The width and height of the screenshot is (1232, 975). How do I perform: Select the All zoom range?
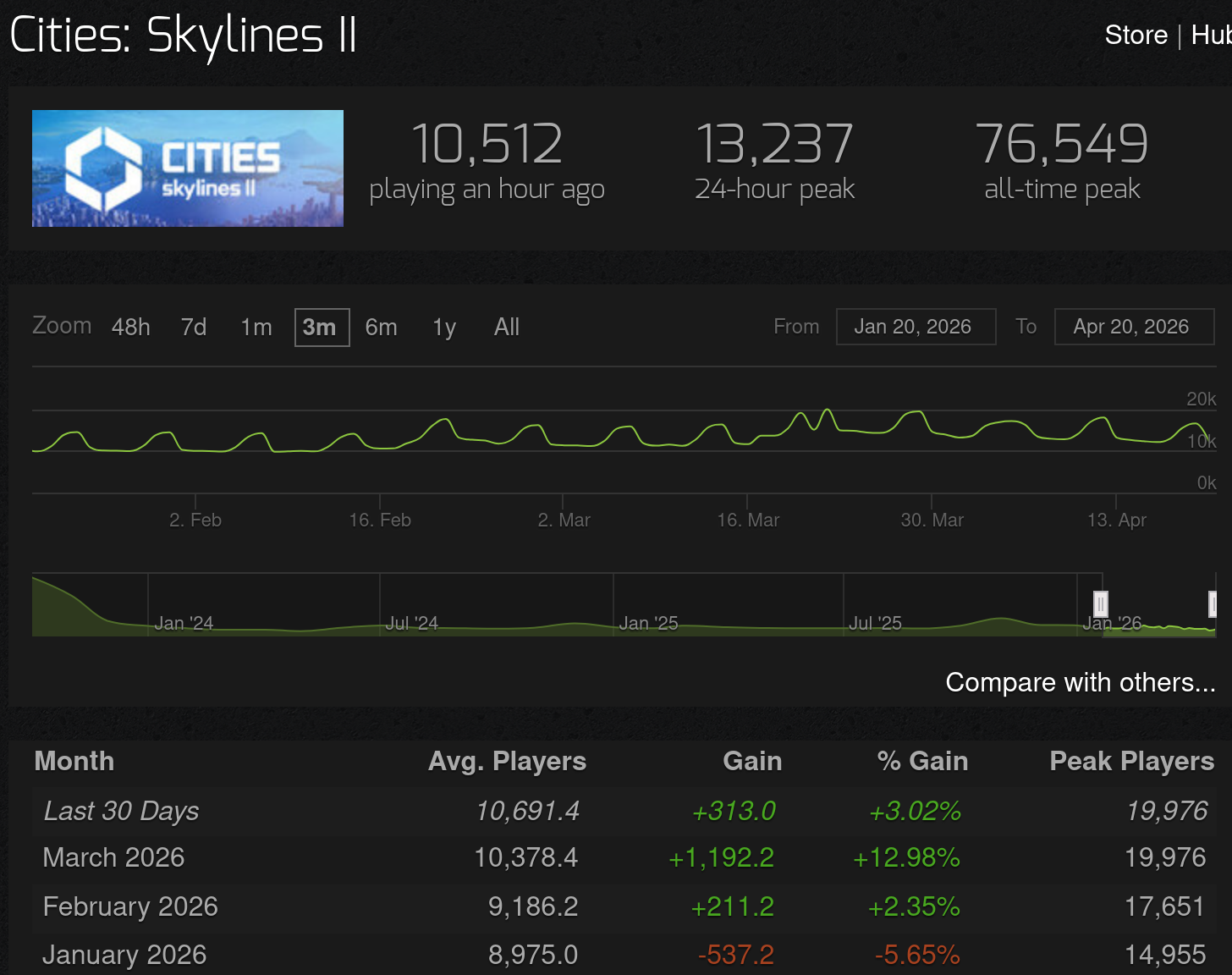pos(507,328)
